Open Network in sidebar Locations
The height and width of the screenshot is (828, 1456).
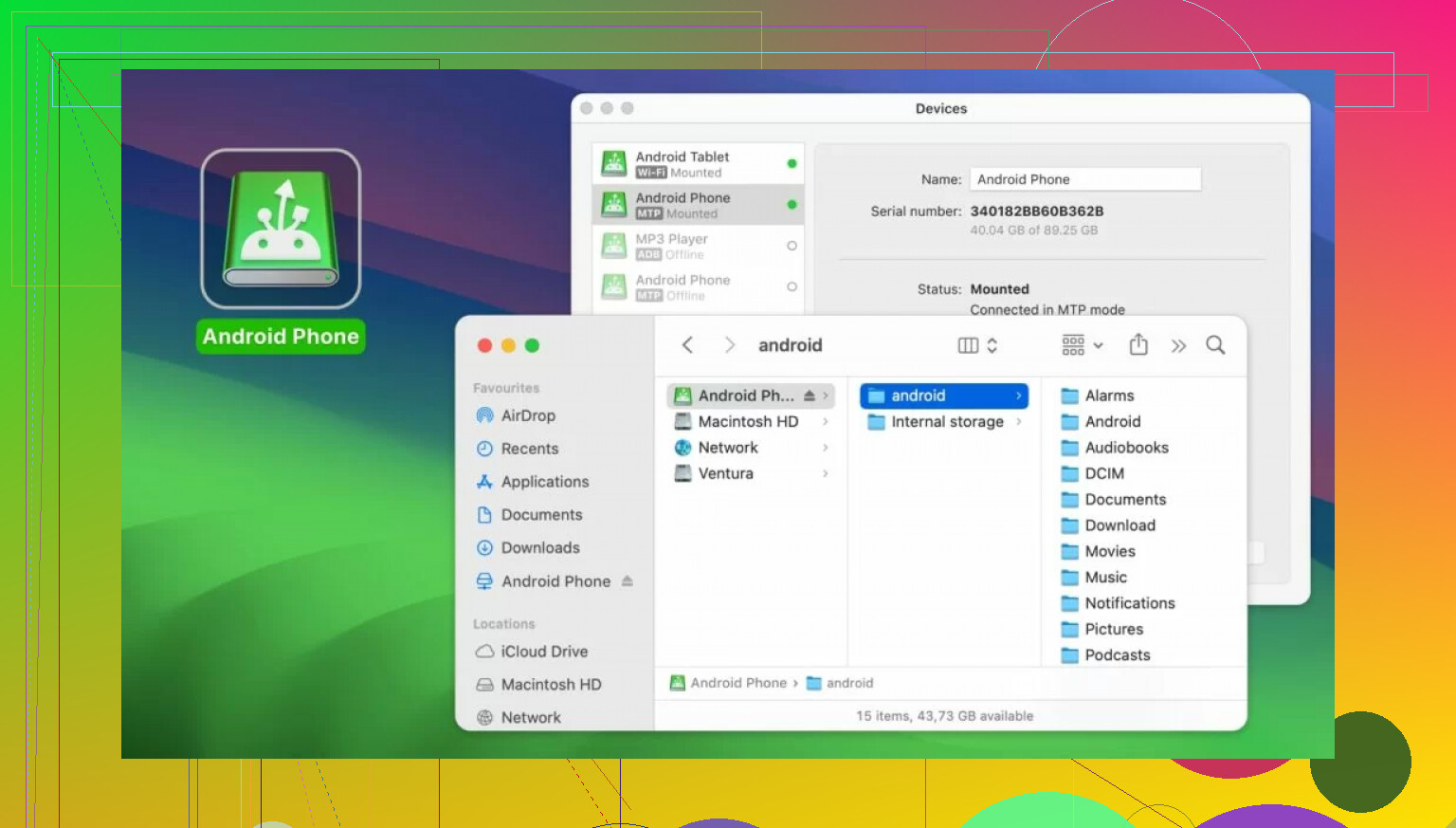(x=519, y=718)
